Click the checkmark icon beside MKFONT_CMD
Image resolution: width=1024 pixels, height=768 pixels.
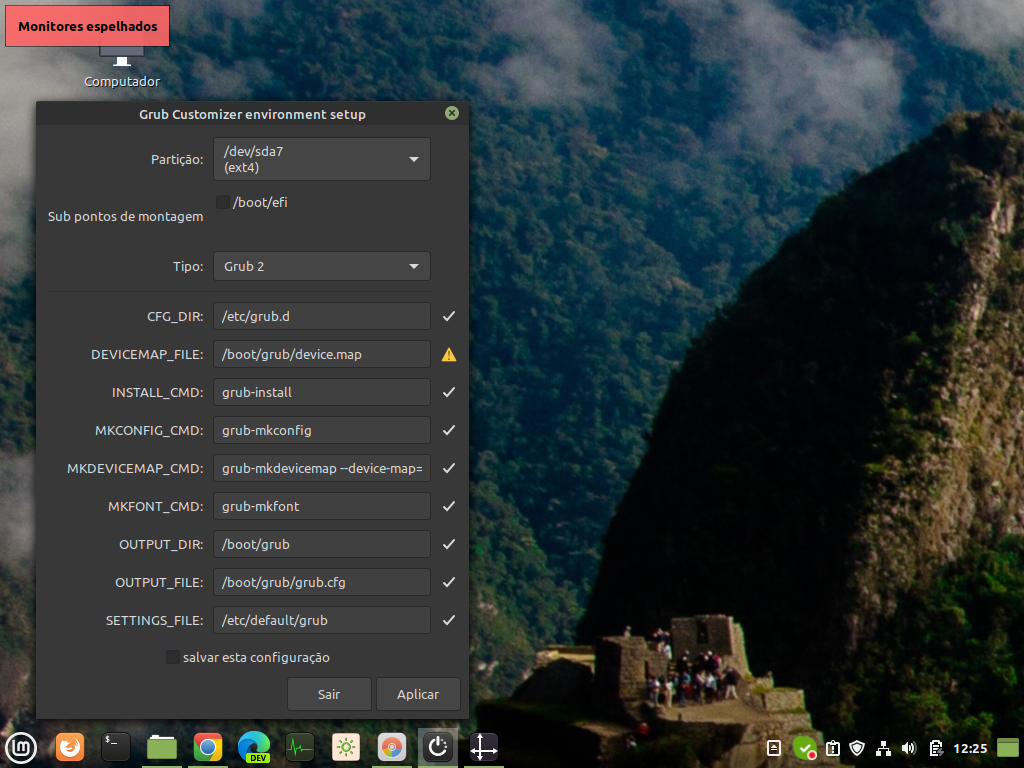[x=449, y=506]
